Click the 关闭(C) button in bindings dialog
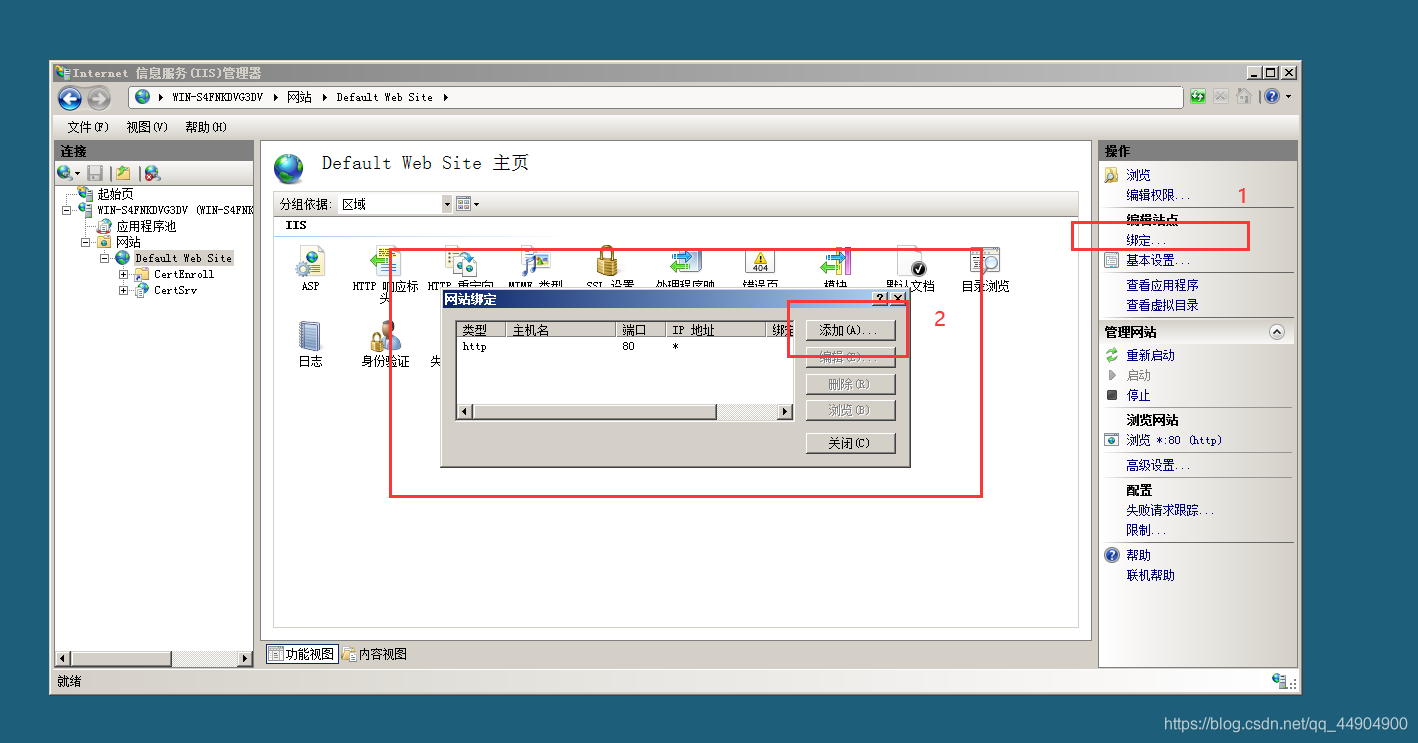The height and width of the screenshot is (743, 1418). coord(850,443)
